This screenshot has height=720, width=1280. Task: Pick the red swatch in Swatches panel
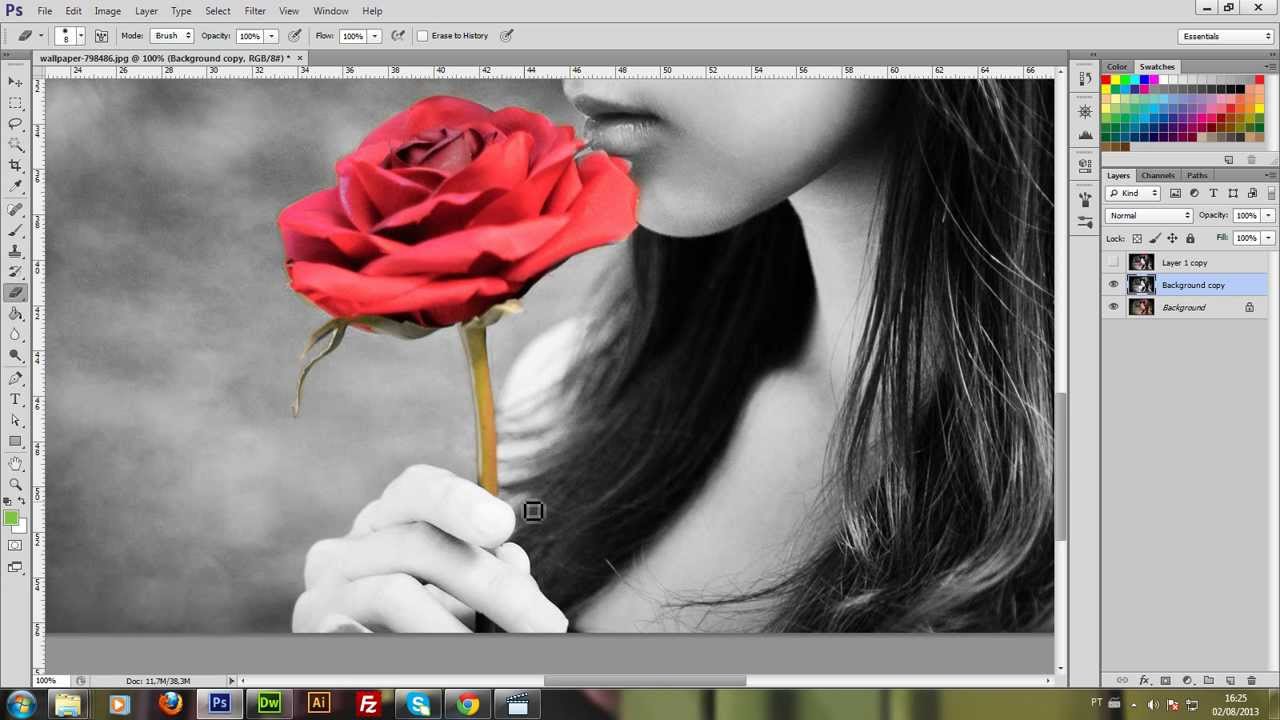point(1107,80)
